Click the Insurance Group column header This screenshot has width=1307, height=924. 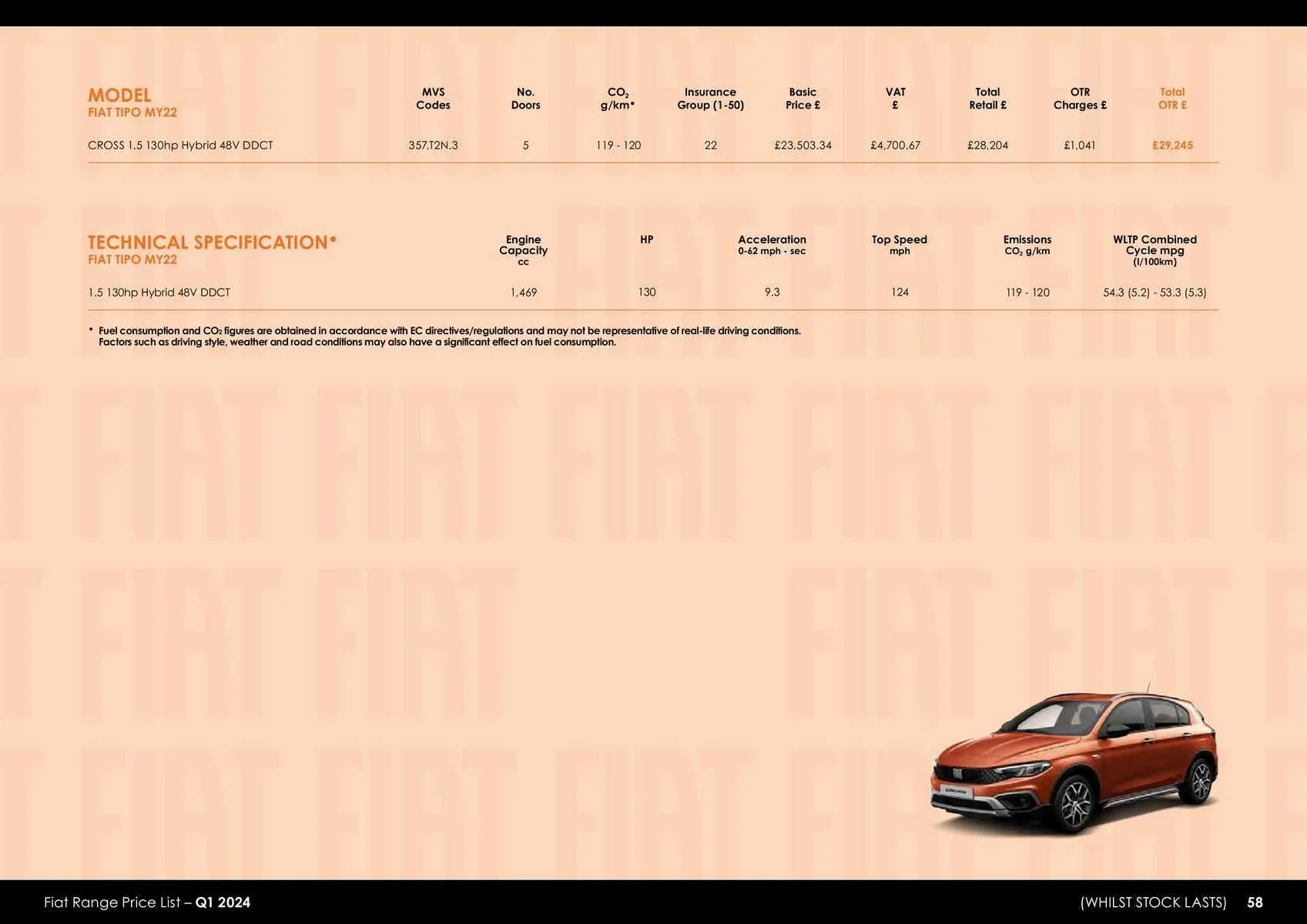(709, 99)
